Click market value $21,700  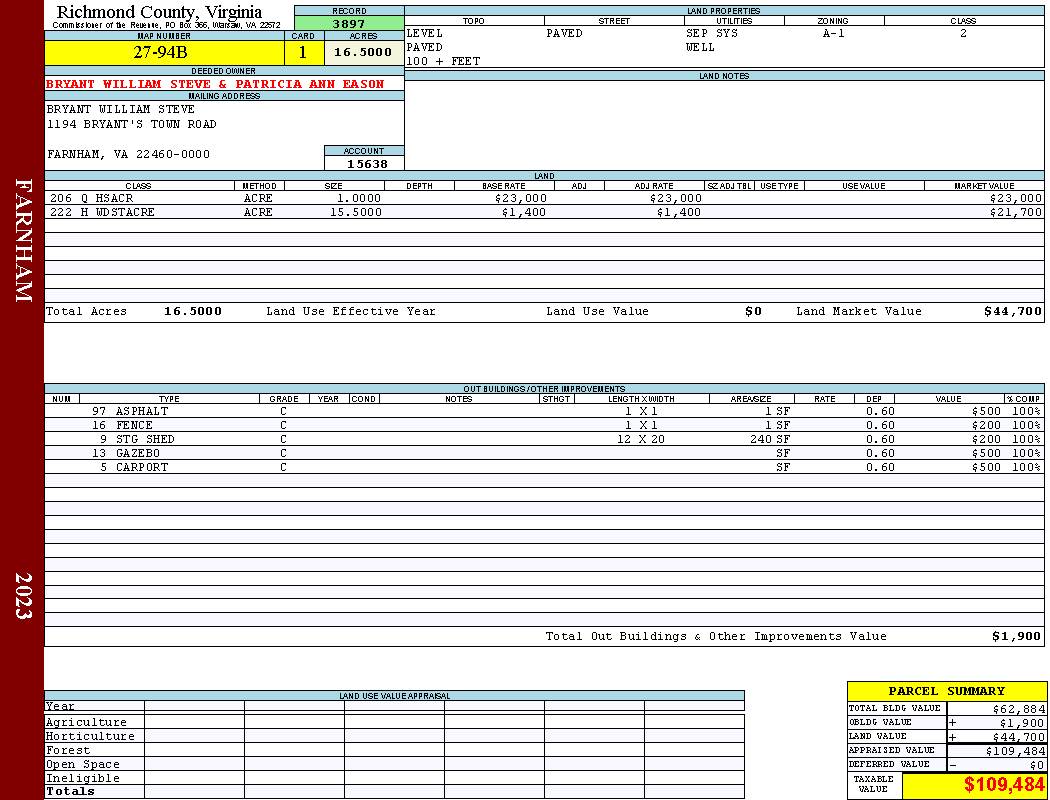point(1016,212)
